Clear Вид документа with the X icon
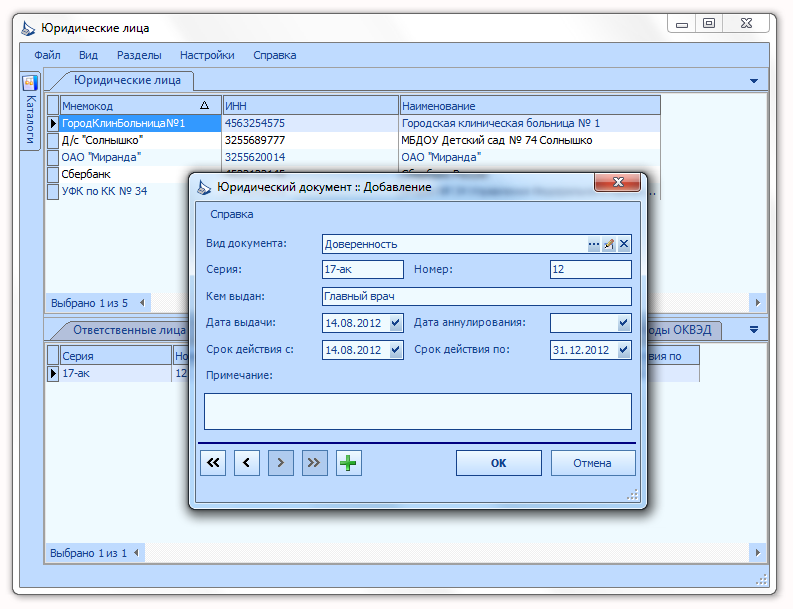Screen dimensions: 793x609 [x=624, y=245]
